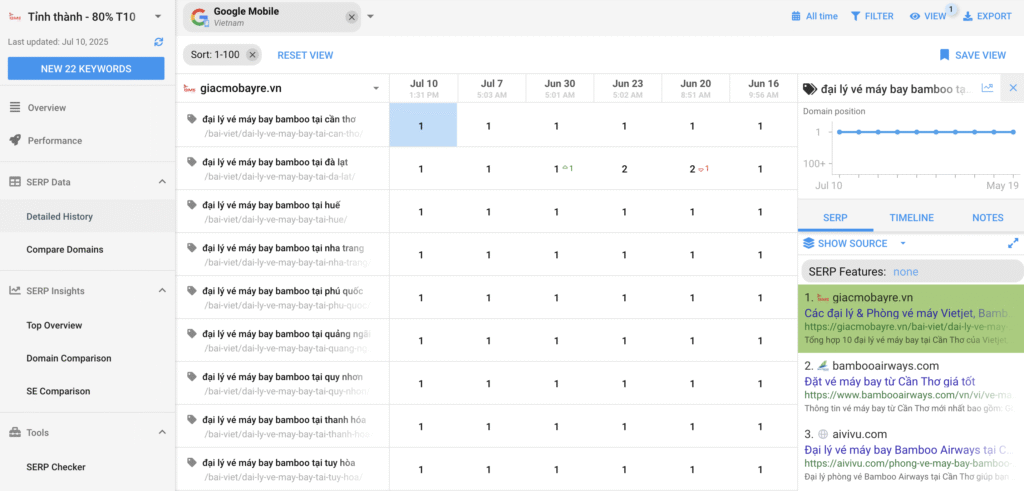The width and height of the screenshot is (1024, 491).
Task: Click the Jun 16 column header
Action: (763, 88)
